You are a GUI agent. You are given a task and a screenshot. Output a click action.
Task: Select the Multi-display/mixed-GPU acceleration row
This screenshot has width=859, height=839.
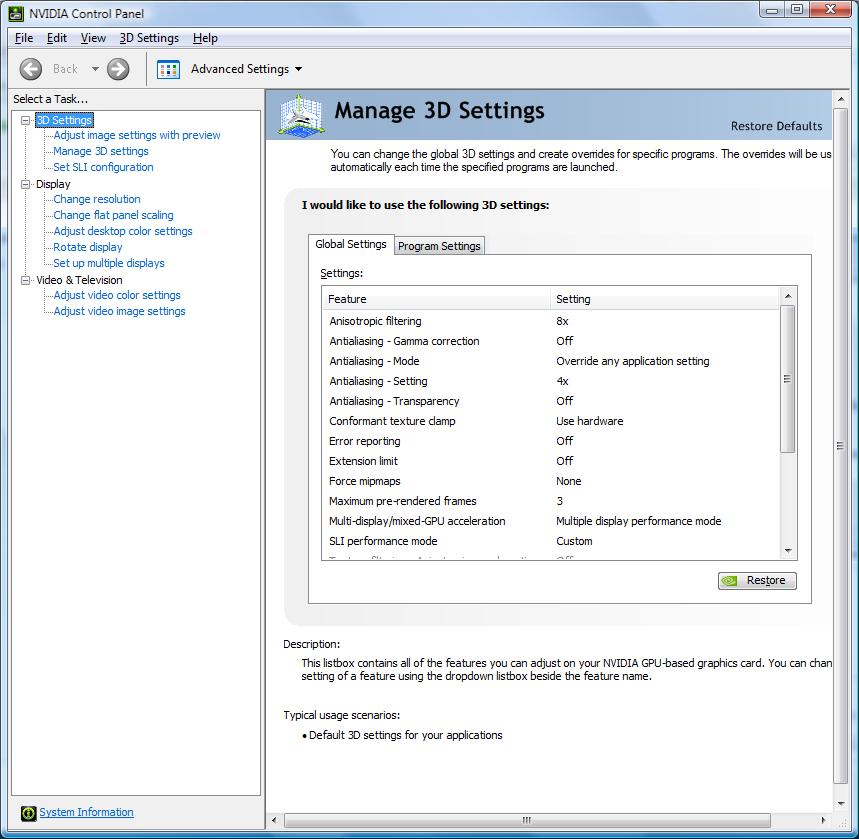tap(551, 521)
